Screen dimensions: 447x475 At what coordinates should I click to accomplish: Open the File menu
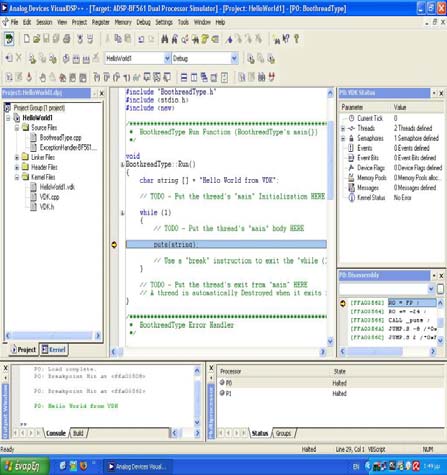pyautogui.click(x=14, y=22)
